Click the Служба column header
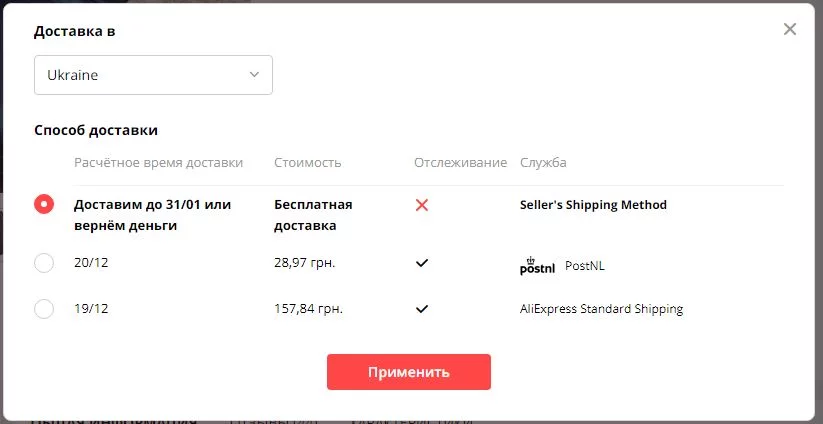Screen dimensions: 823x424 tap(543, 163)
